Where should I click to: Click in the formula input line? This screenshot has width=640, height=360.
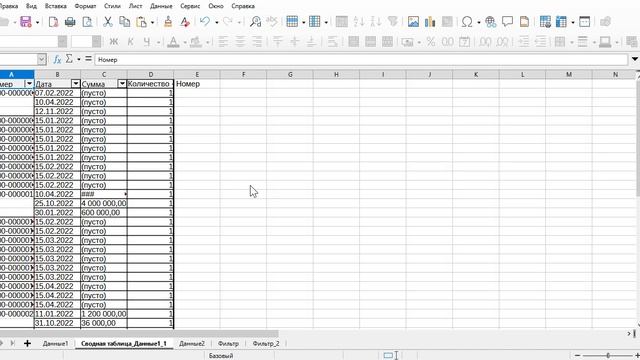(361, 60)
